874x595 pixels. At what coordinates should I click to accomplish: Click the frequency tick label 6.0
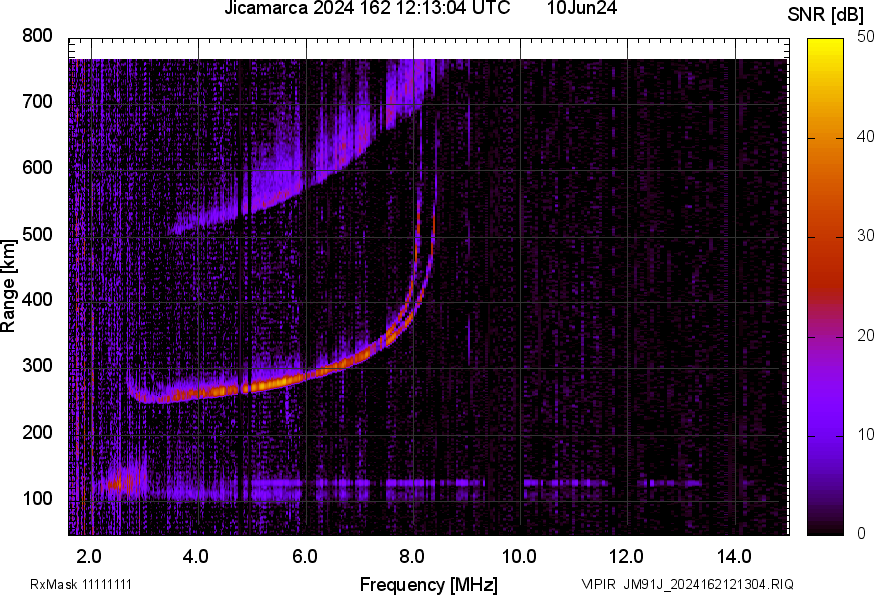[x=304, y=556]
